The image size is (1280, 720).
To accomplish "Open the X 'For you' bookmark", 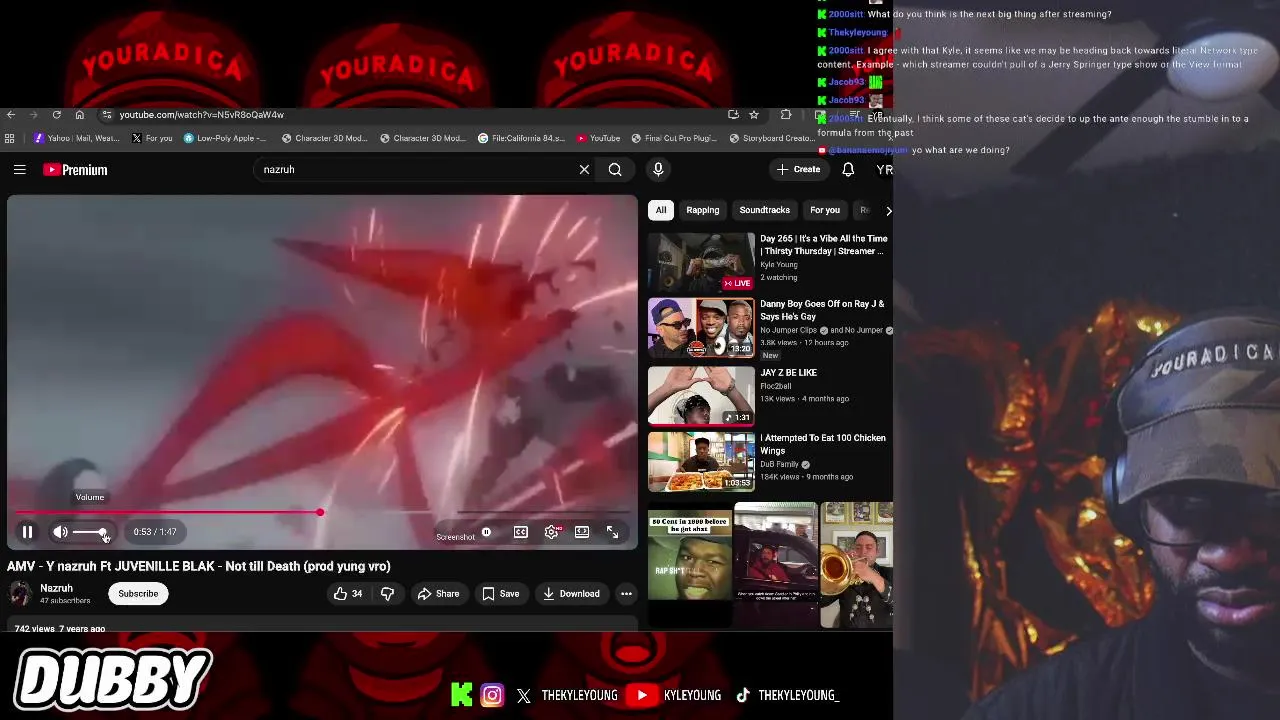I will click(x=152, y=138).
